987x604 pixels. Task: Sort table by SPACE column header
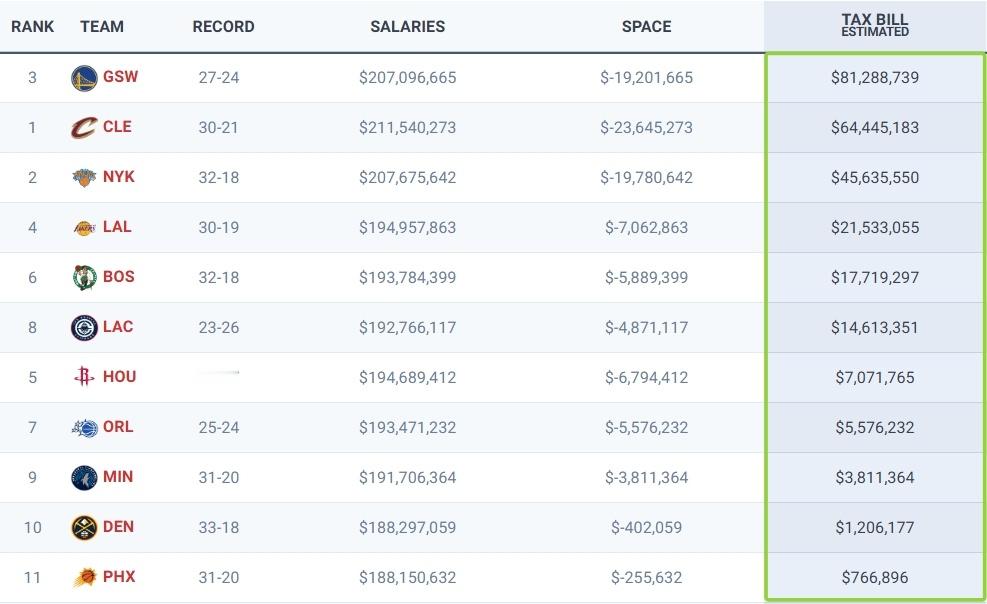pyautogui.click(x=646, y=26)
